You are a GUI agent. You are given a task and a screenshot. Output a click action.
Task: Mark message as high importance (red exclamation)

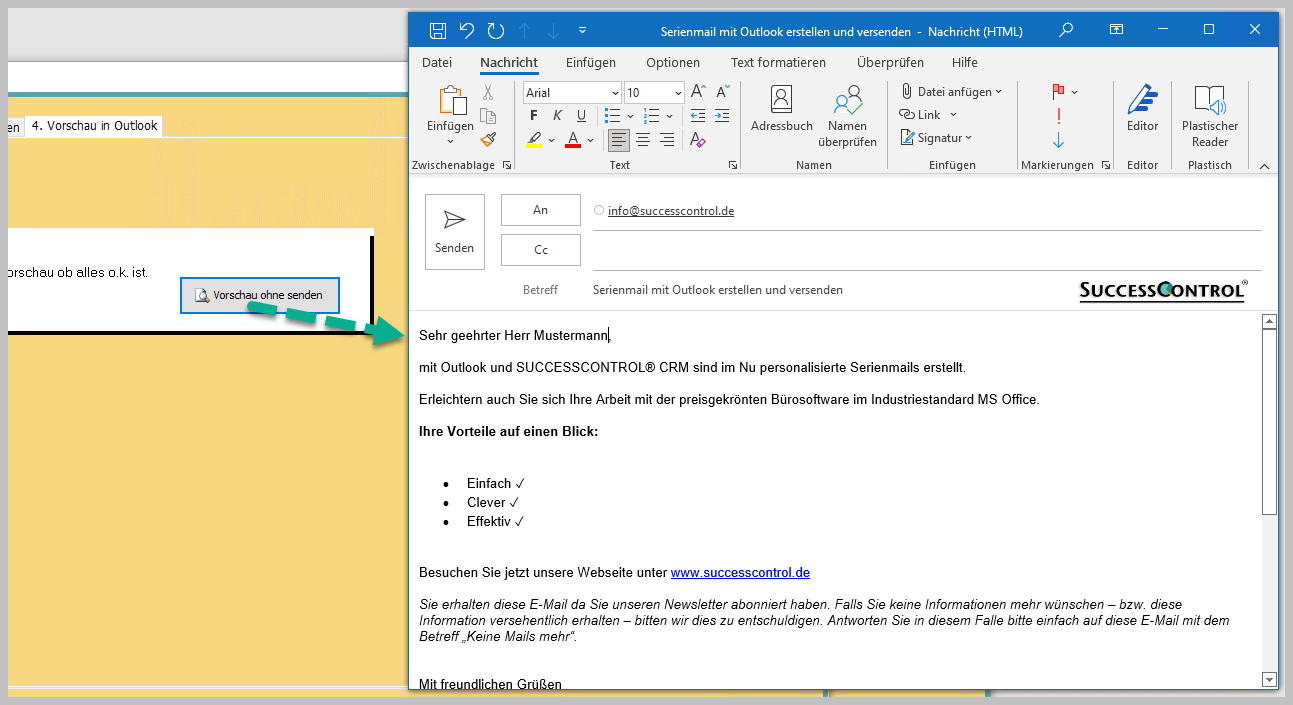1058,116
